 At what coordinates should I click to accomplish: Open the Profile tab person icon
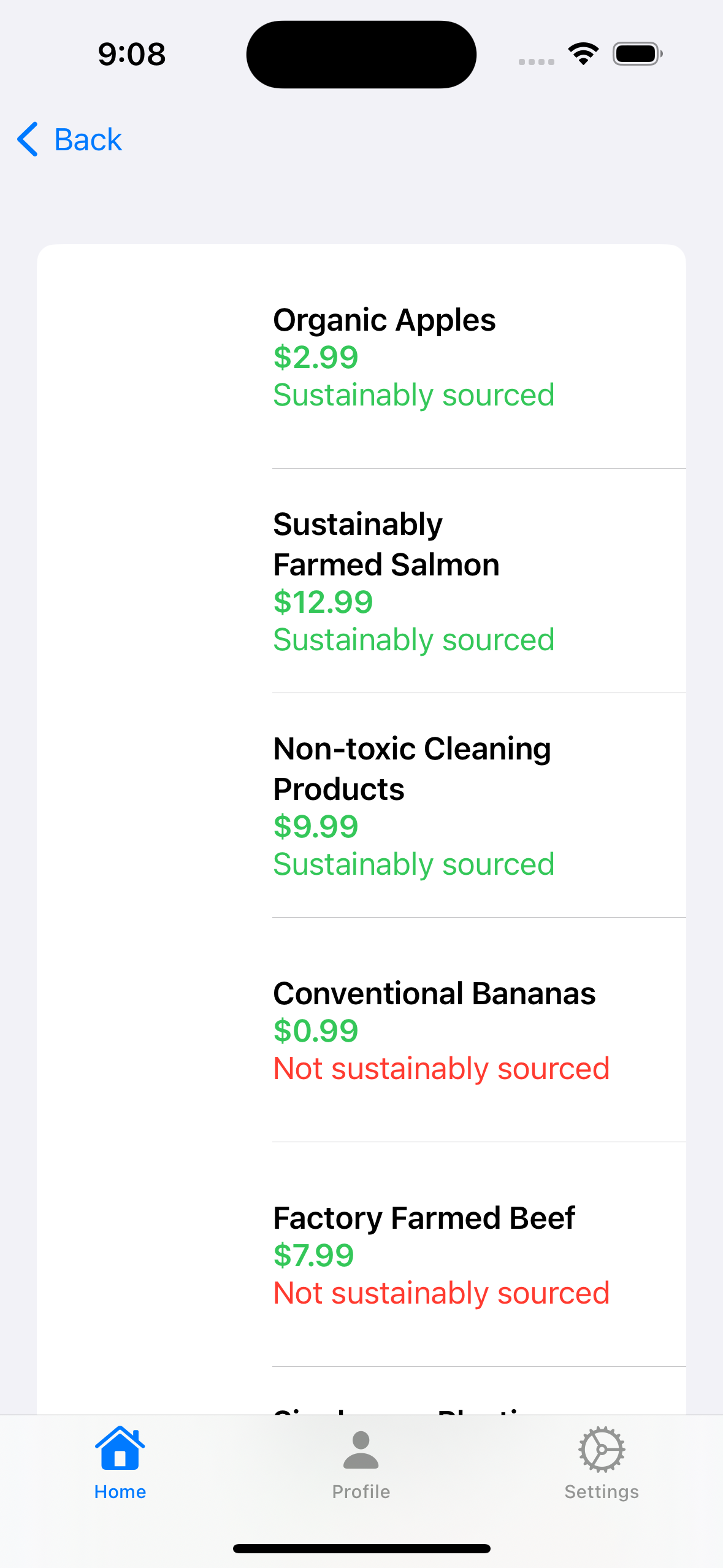pyautogui.click(x=361, y=1450)
